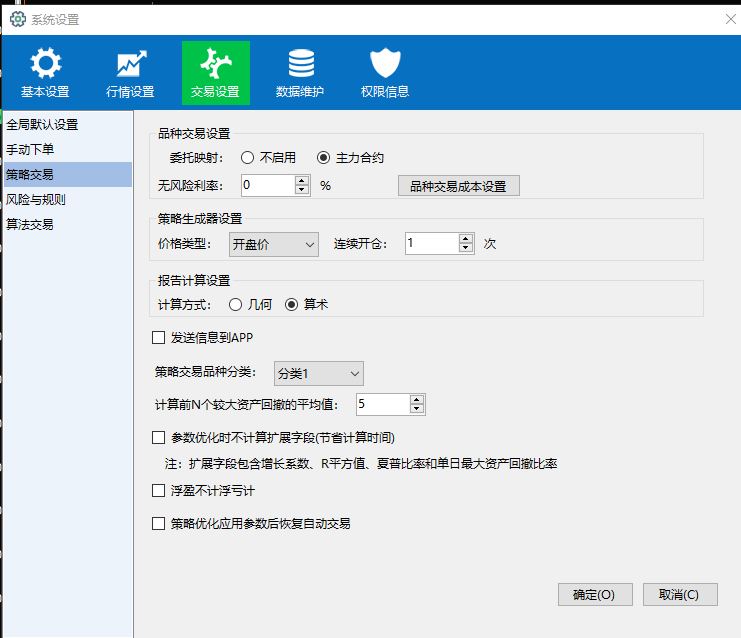Viewport: 741px width, 638px height.
Task: Click the 计算前N个较大资产回撤 value field
Action: [x=380, y=404]
